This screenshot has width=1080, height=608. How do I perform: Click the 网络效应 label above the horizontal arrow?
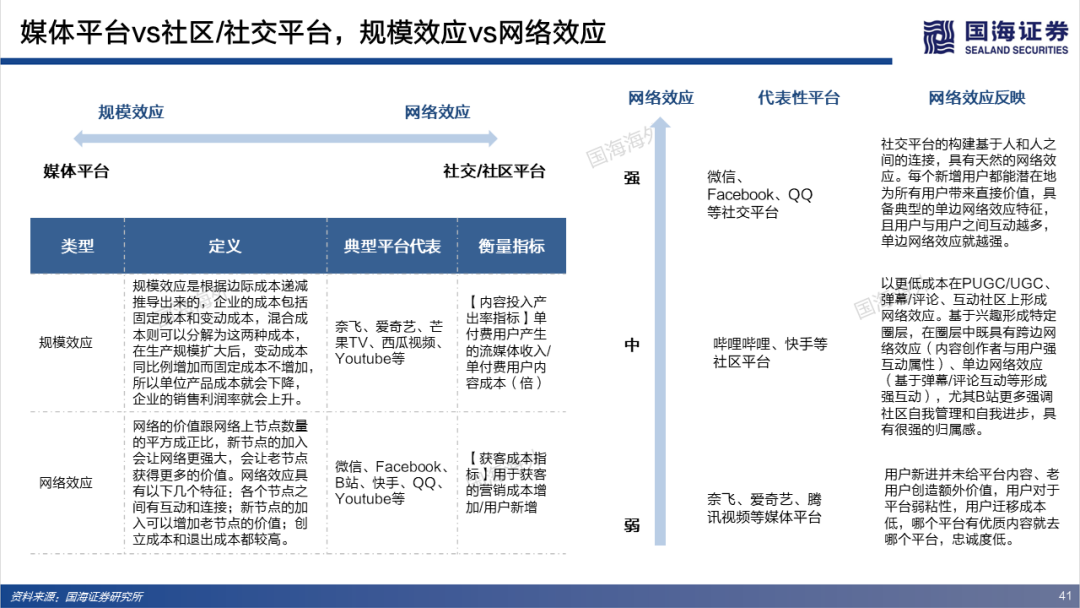point(437,112)
